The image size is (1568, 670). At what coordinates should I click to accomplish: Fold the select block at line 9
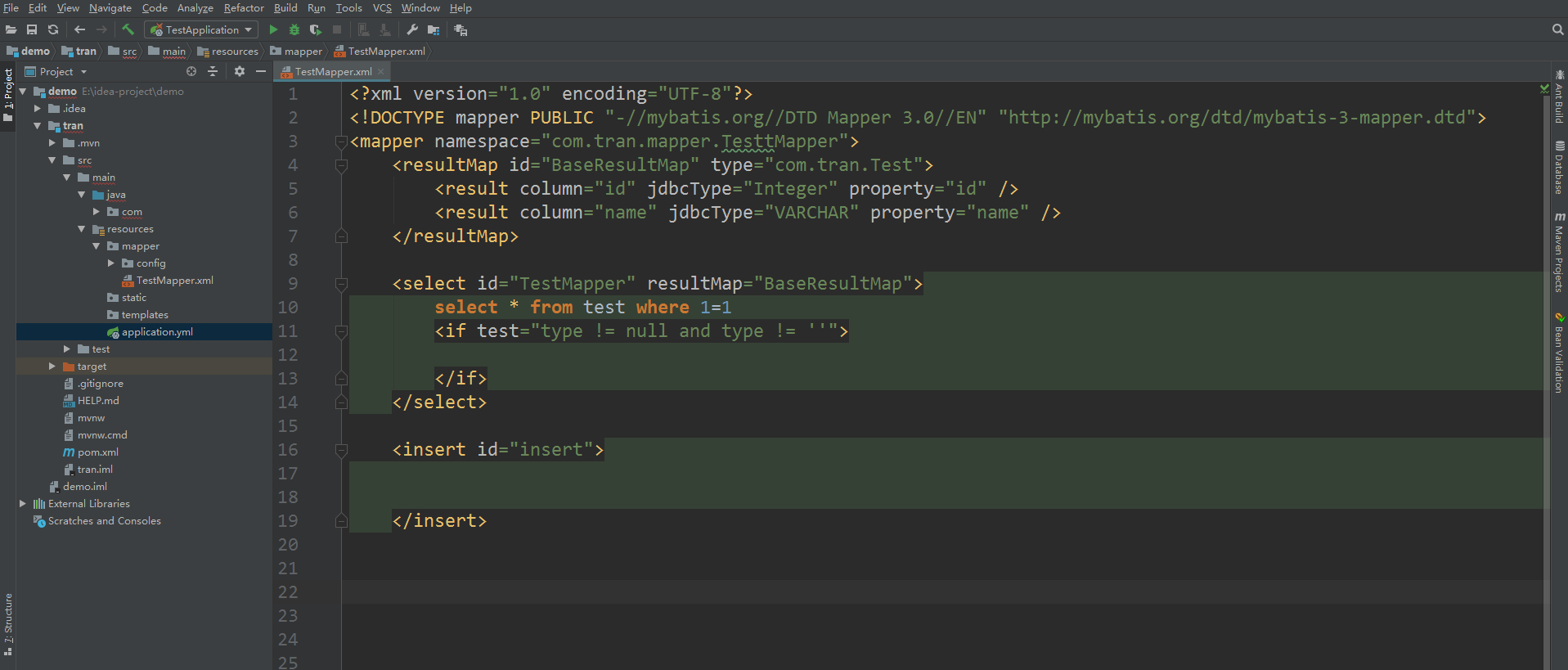point(342,284)
